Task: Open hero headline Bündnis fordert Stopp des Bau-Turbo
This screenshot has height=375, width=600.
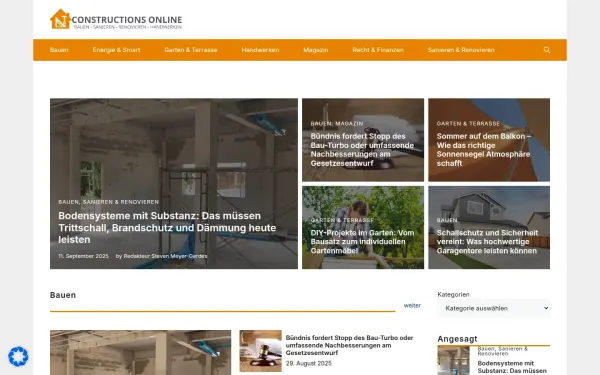Action: 362,150
